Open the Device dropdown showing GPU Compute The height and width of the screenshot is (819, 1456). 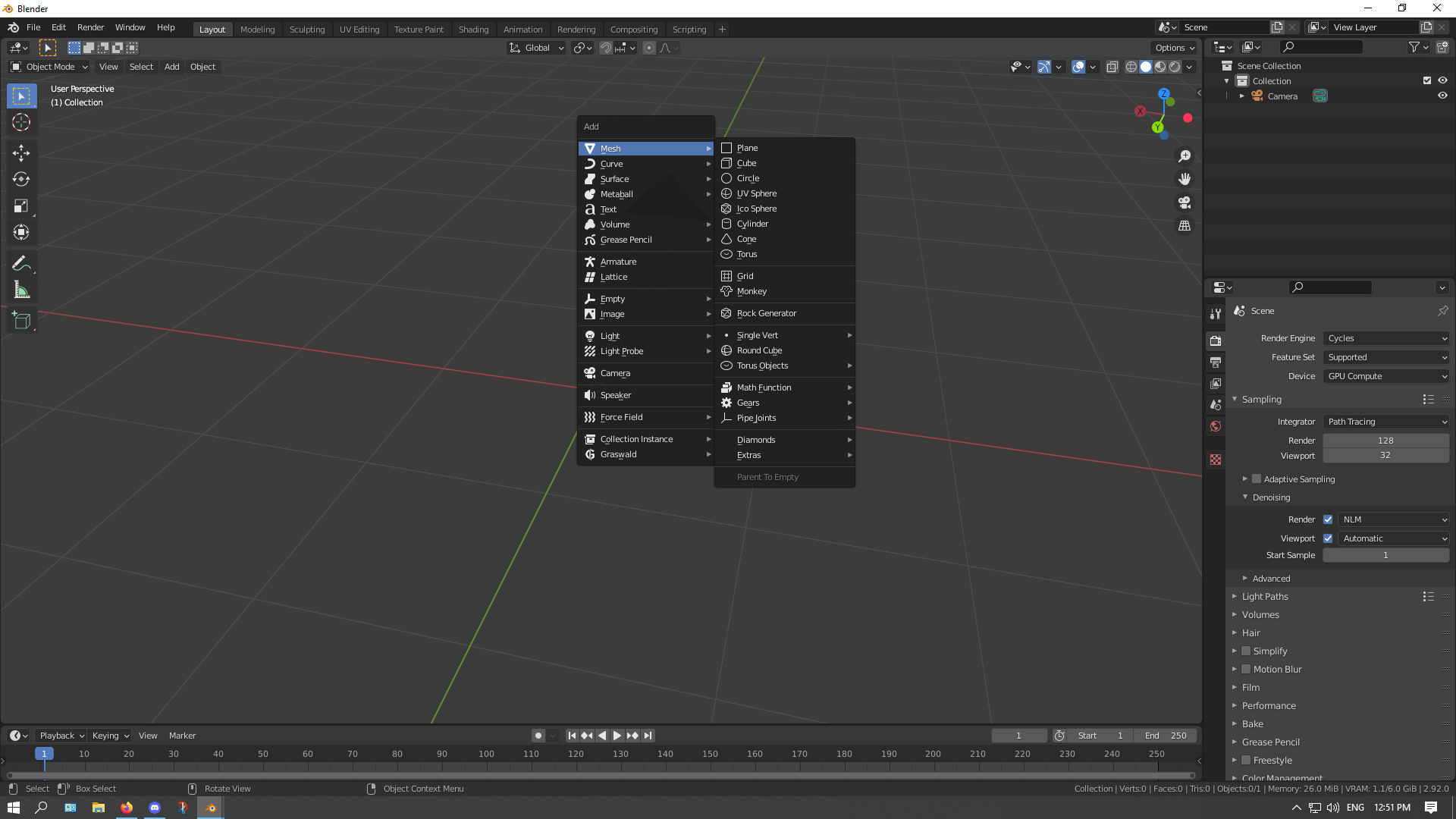coord(1385,376)
